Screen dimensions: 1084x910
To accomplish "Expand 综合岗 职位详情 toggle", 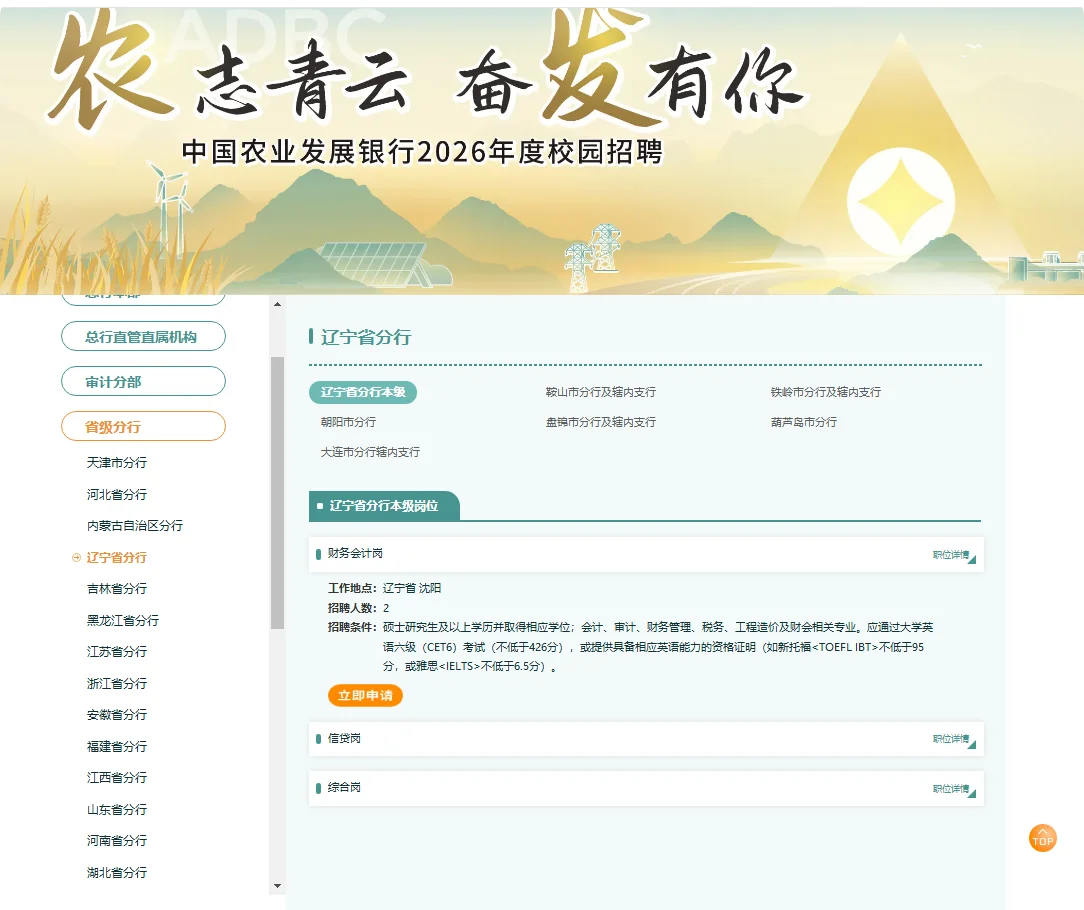I will [x=954, y=789].
